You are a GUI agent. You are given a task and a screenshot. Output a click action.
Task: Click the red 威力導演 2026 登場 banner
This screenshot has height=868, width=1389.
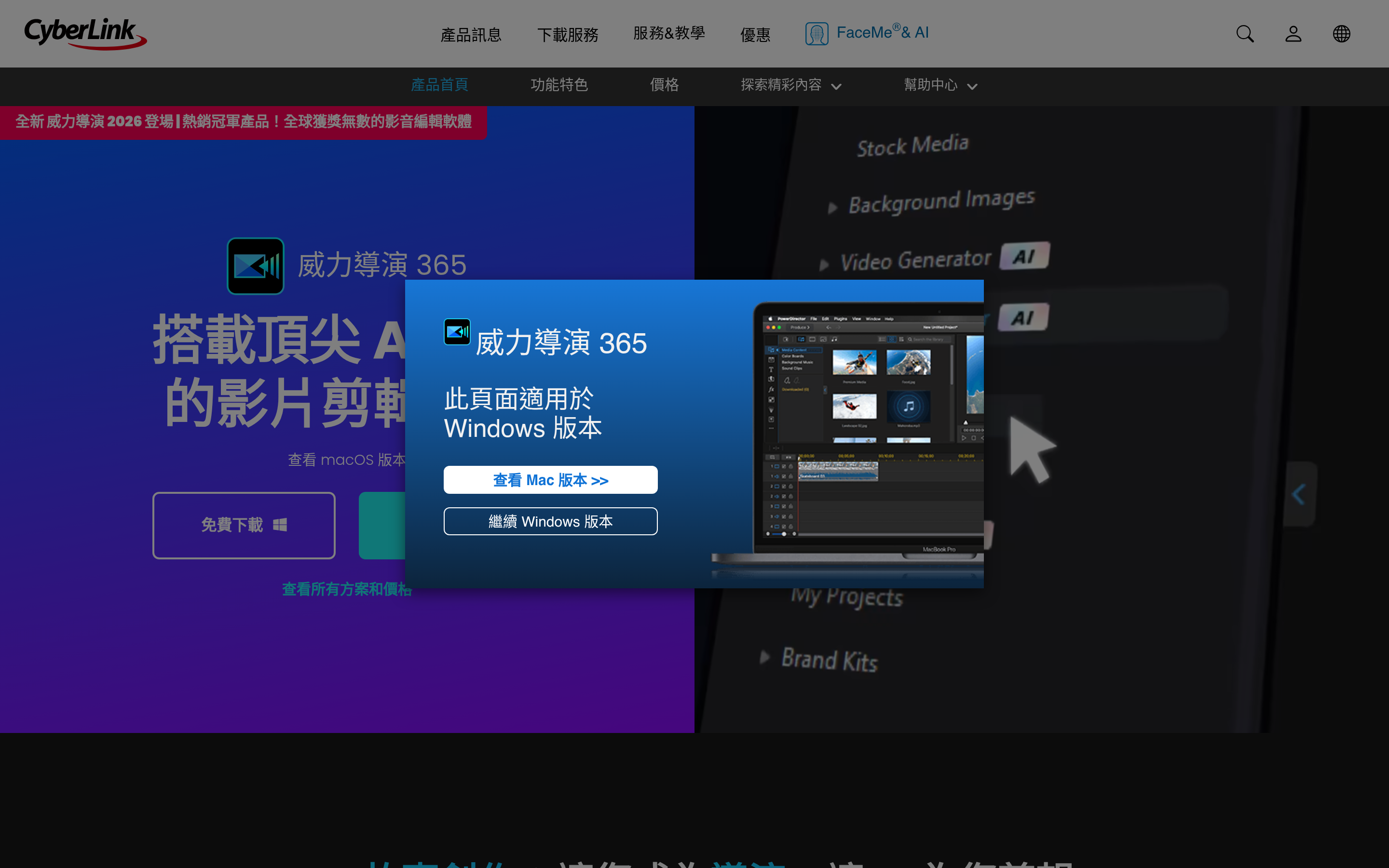click(x=244, y=122)
